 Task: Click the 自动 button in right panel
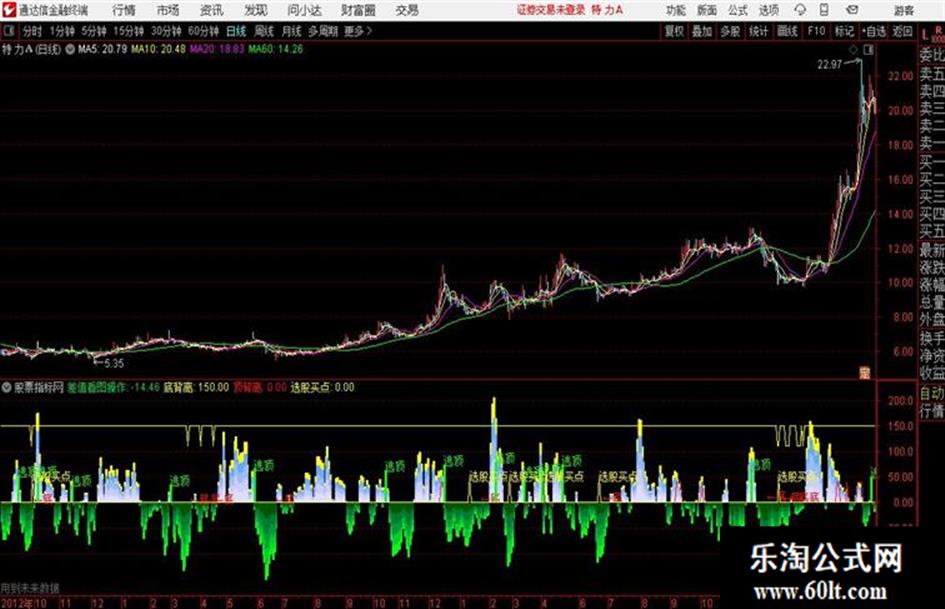click(x=932, y=393)
